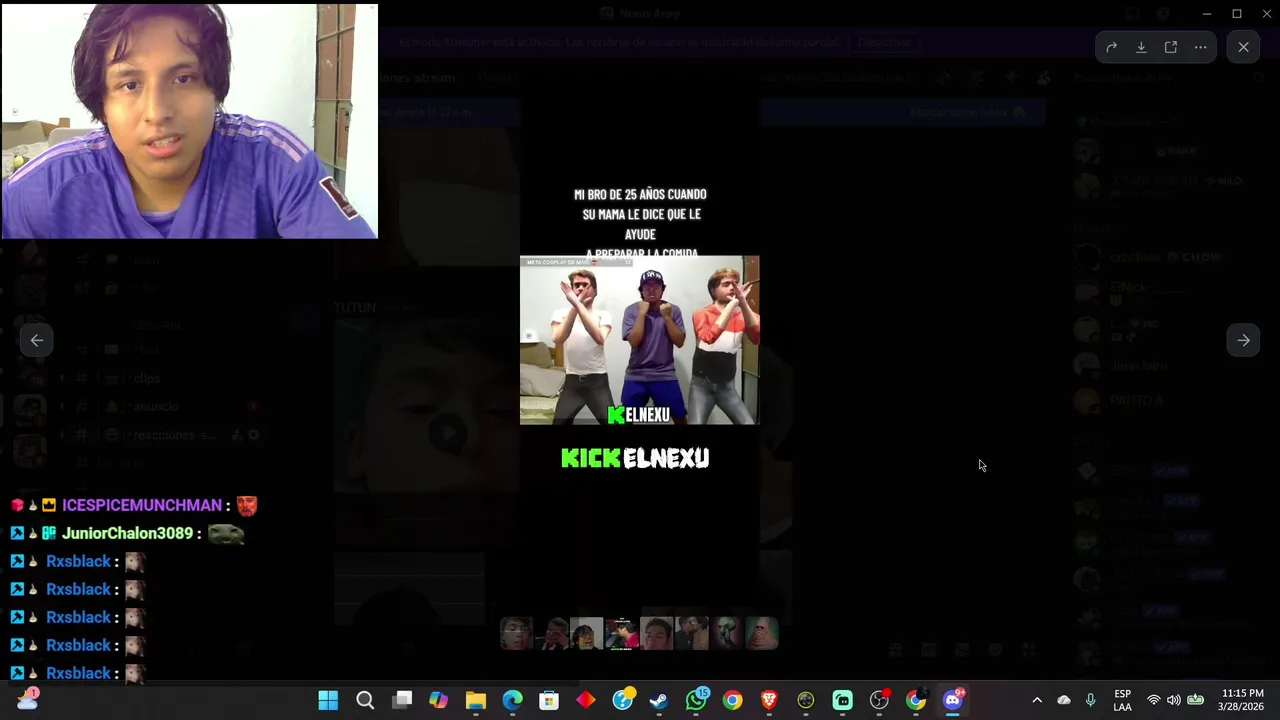Select the fifth thumbnail in the carousel strip
Screen dimensions: 1280x720
point(656,634)
